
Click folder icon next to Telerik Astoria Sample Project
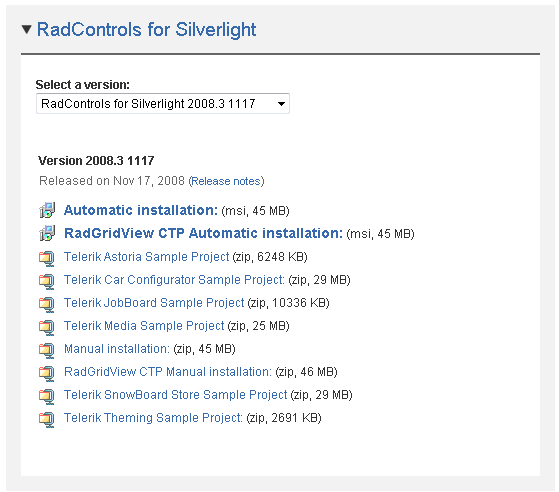click(x=47, y=258)
